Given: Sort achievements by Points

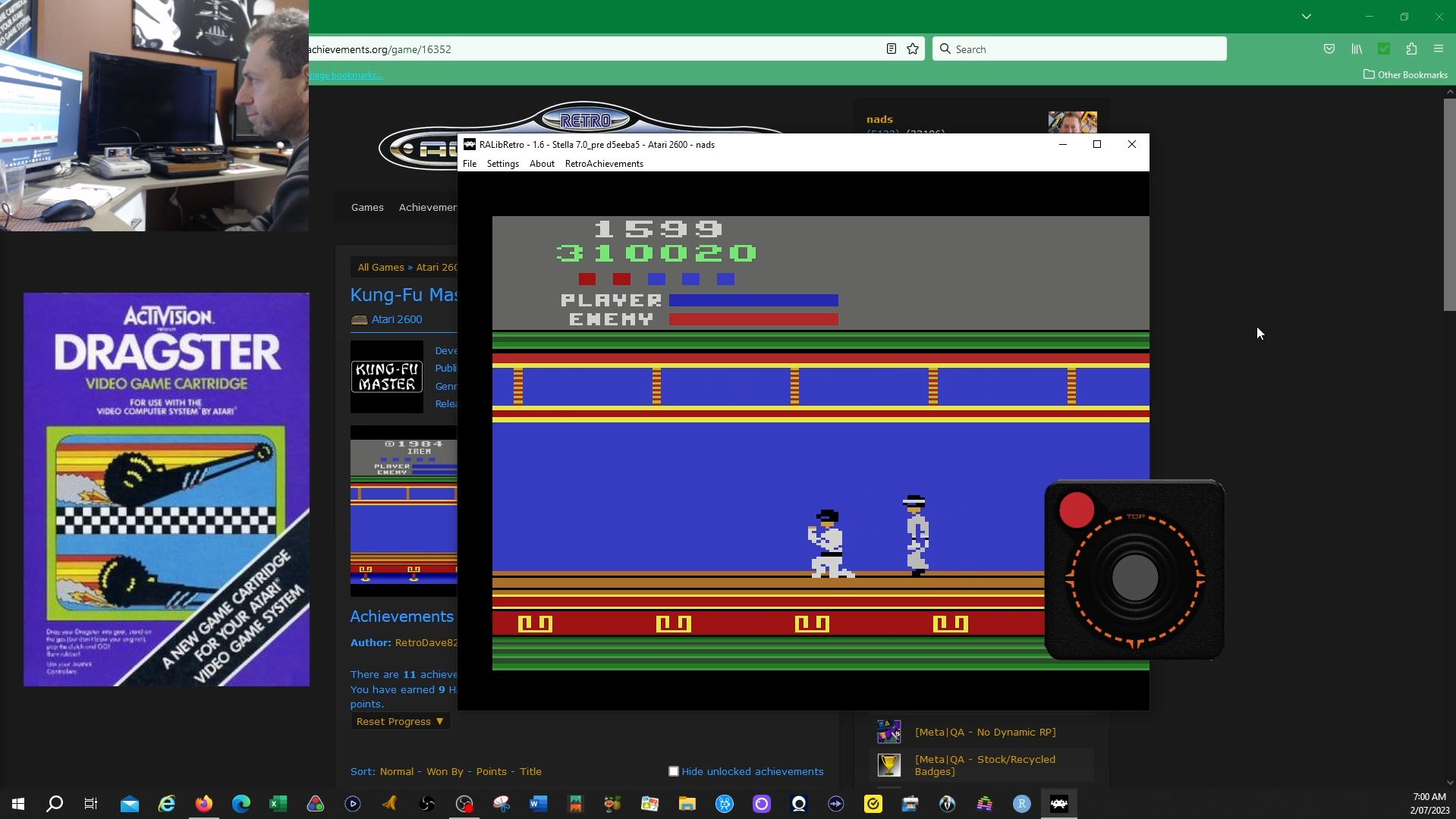Looking at the screenshot, I should [x=491, y=771].
